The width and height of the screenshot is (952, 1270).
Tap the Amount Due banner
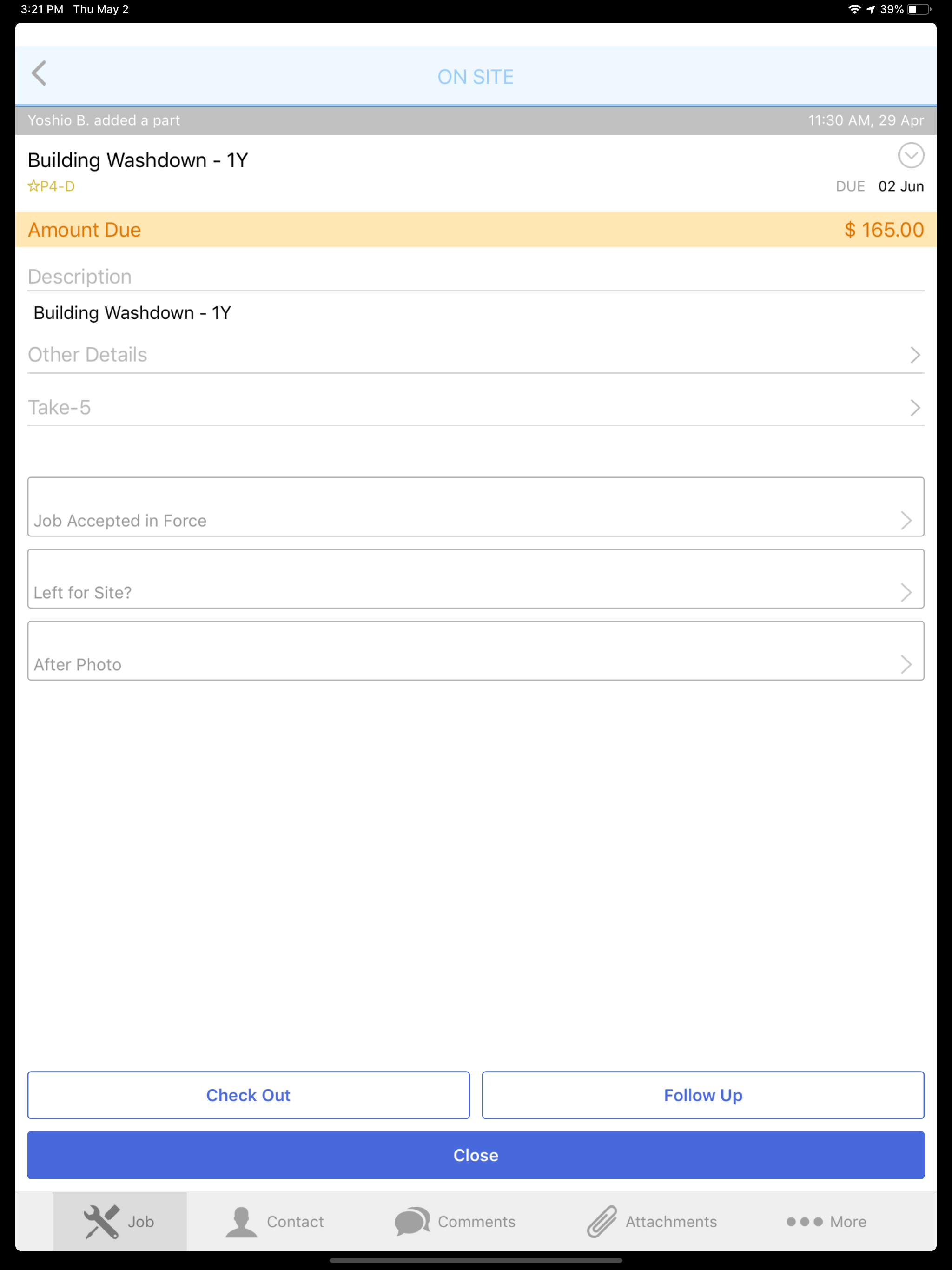(x=476, y=230)
